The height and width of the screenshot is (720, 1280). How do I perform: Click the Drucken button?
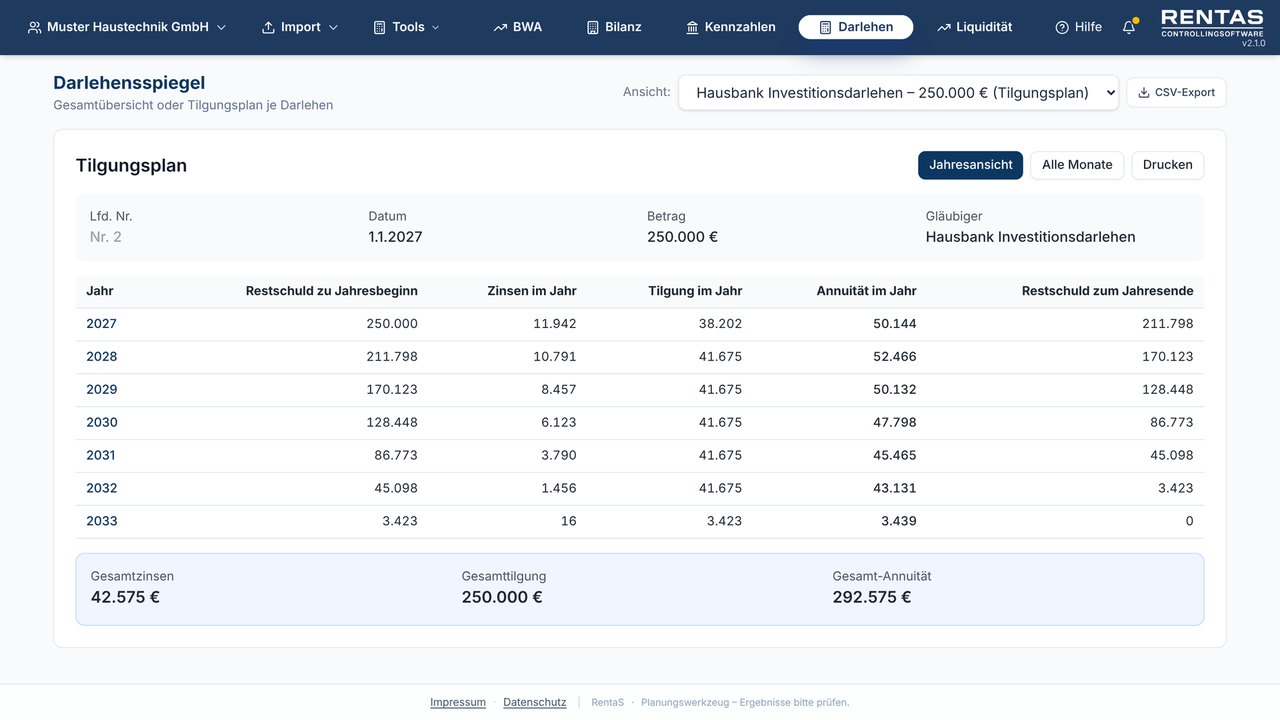[x=1167, y=165]
